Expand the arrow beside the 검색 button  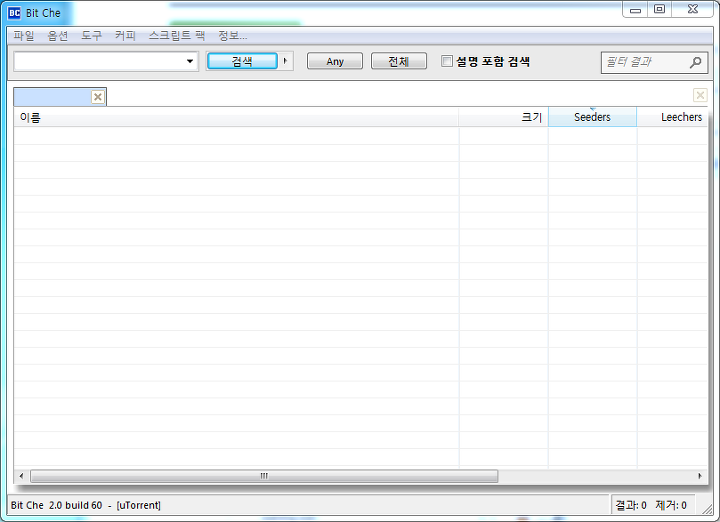(x=286, y=61)
